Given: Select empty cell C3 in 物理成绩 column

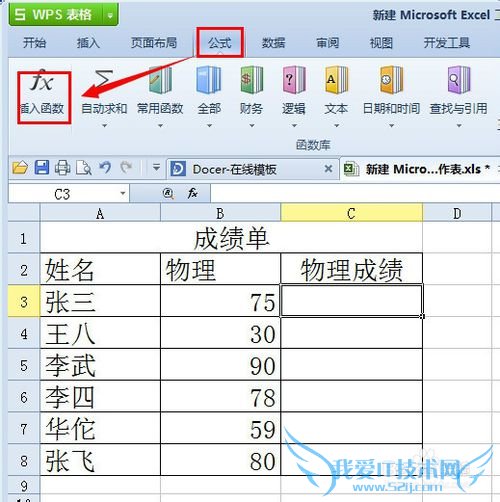Looking at the screenshot, I should point(352,302).
